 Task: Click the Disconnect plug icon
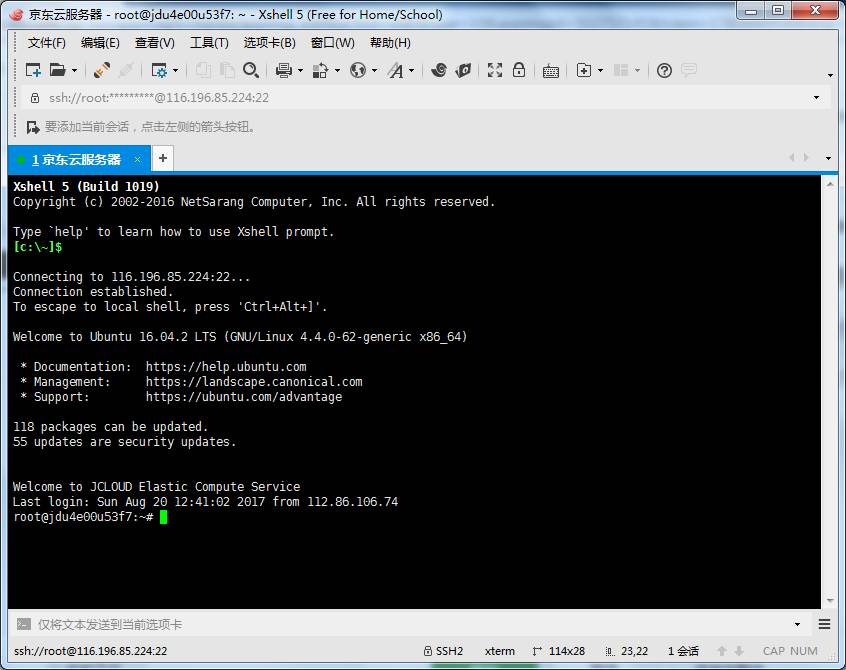coord(126,70)
